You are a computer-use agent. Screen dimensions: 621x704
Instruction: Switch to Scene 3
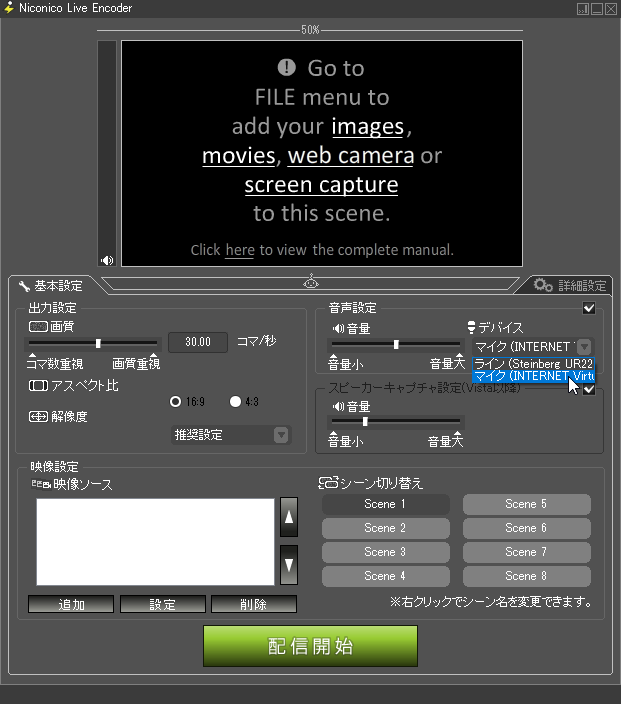pyautogui.click(x=386, y=552)
